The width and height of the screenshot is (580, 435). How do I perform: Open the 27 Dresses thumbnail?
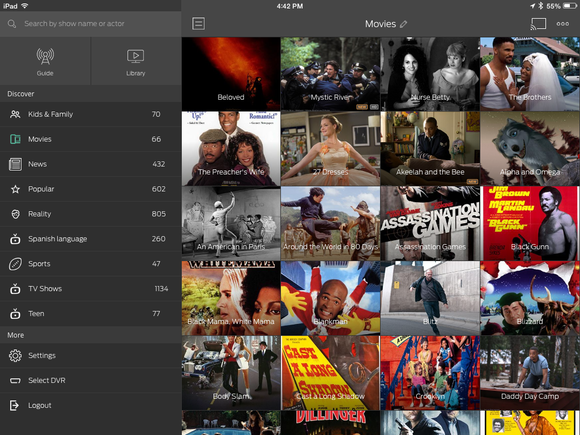coord(330,148)
